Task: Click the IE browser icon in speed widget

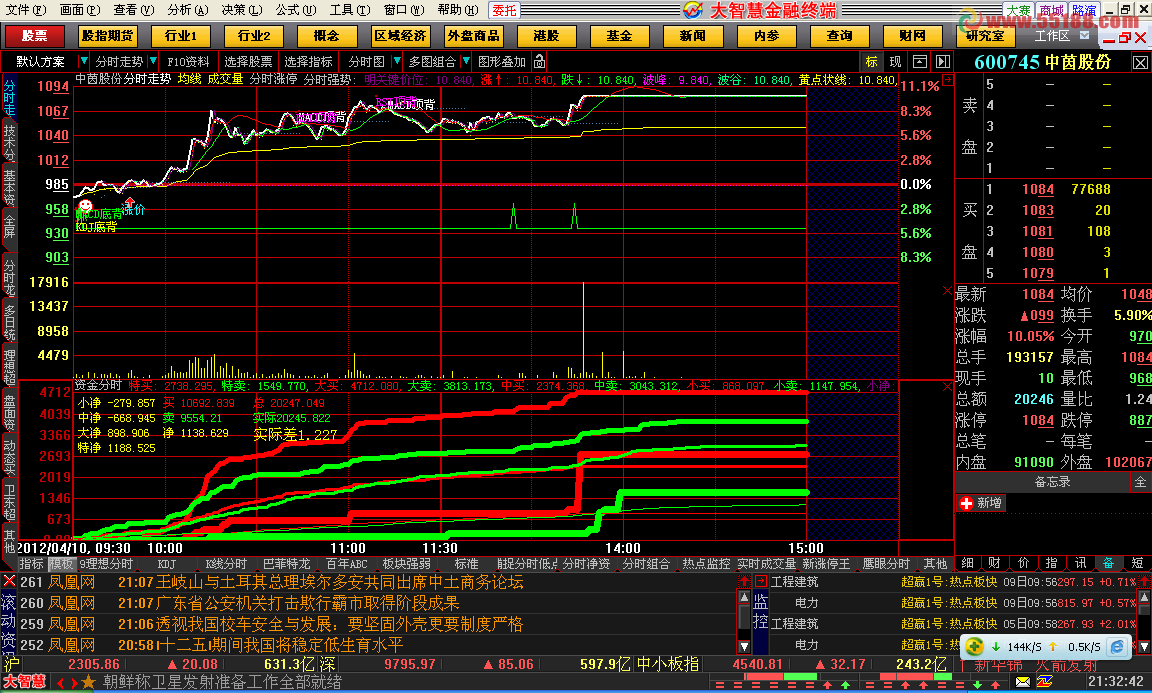Action: 1117,647
